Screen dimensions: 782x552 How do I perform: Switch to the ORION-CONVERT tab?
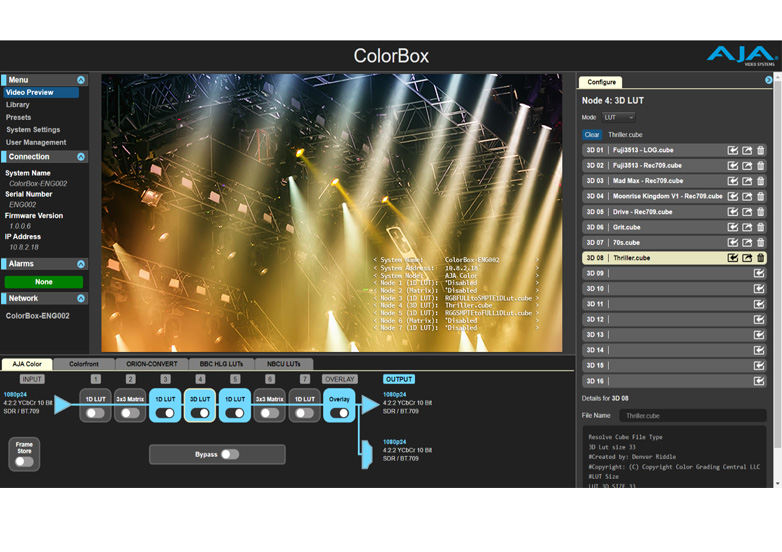coord(152,364)
